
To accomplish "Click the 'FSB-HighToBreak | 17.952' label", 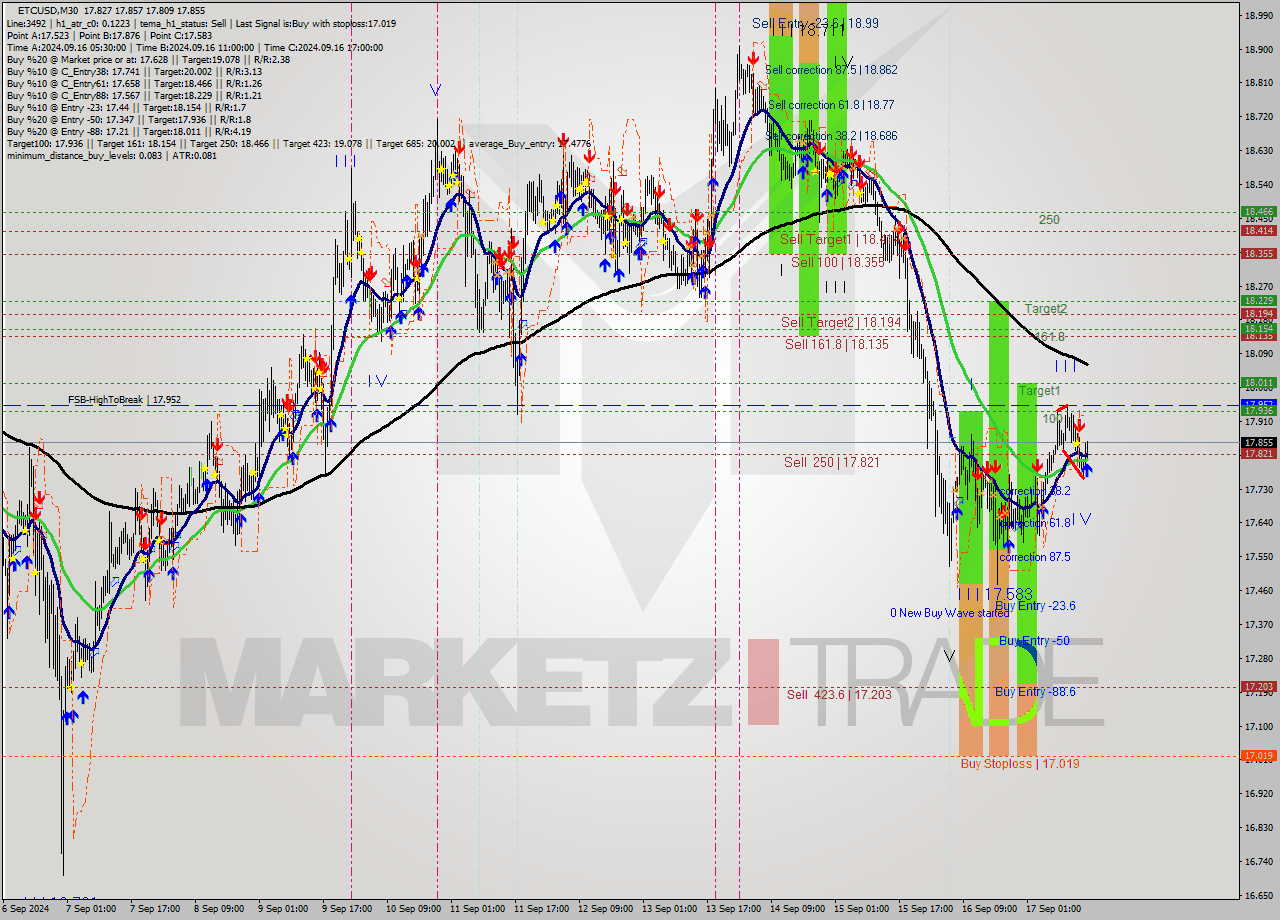I will point(124,400).
